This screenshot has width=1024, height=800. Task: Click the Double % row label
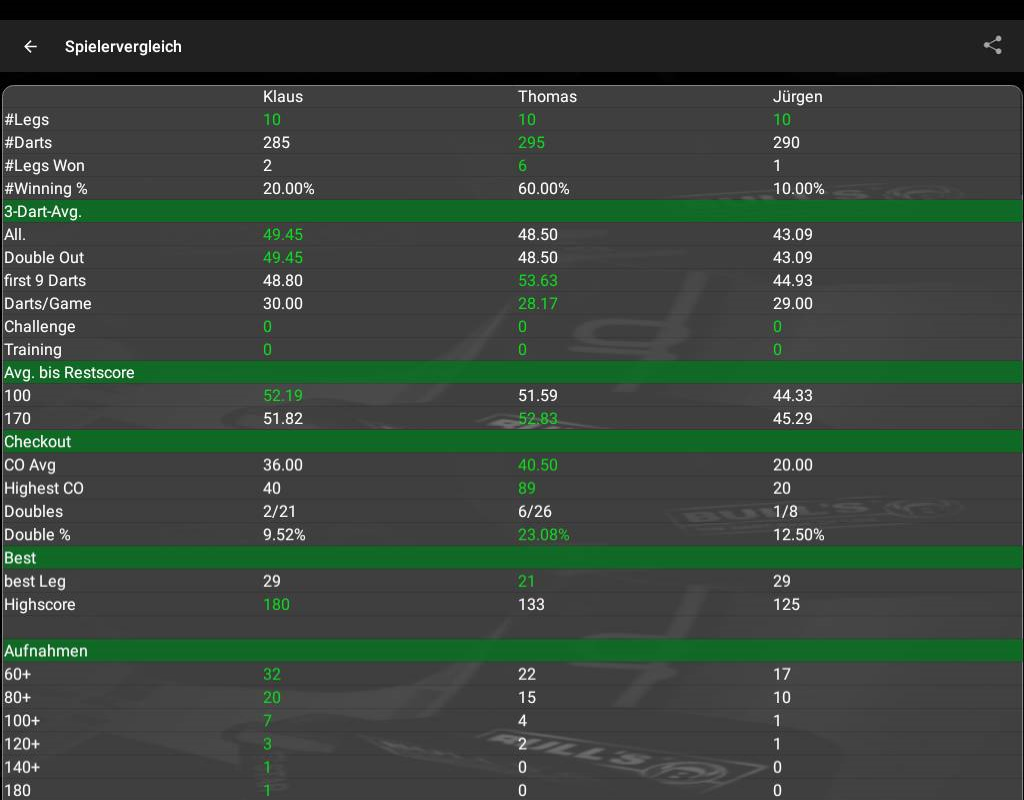37,535
